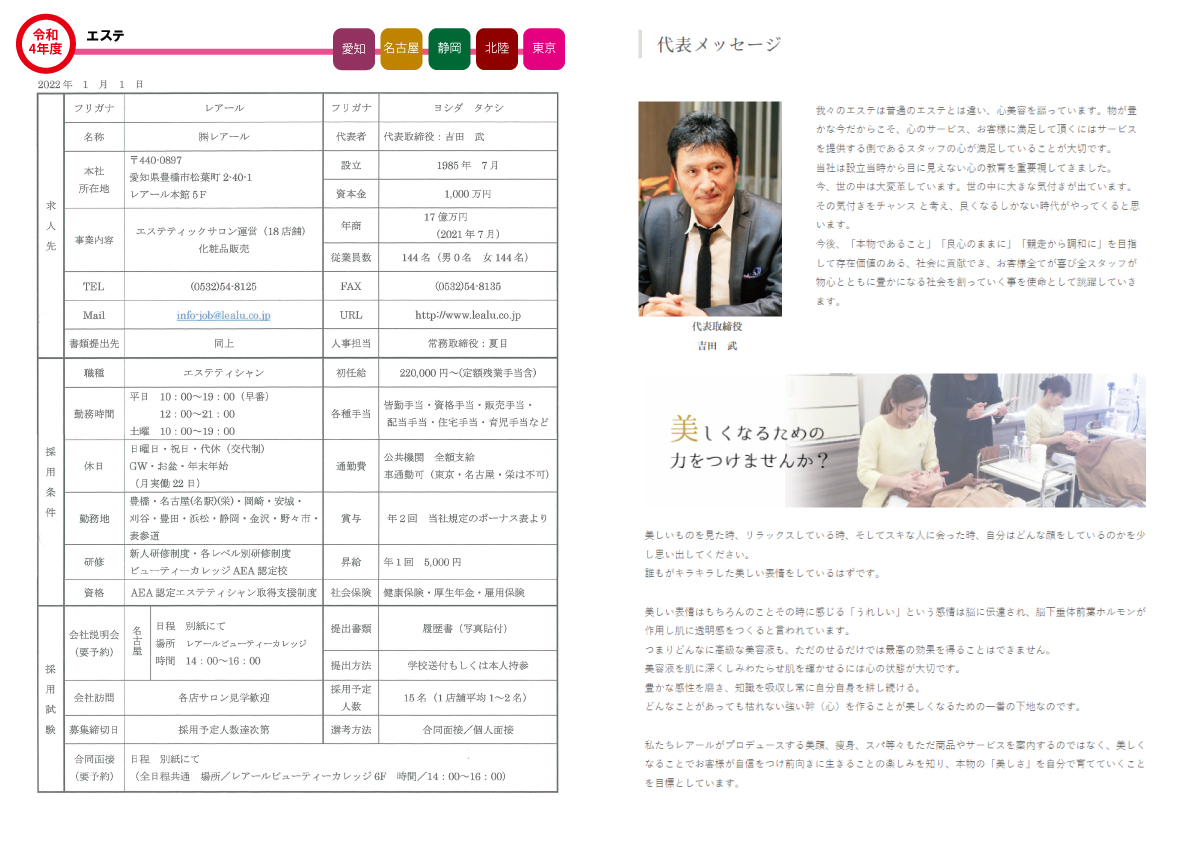This screenshot has height=842, width=1191.
Task: Select the 募集締切日 label cell
Action: click(94, 730)
